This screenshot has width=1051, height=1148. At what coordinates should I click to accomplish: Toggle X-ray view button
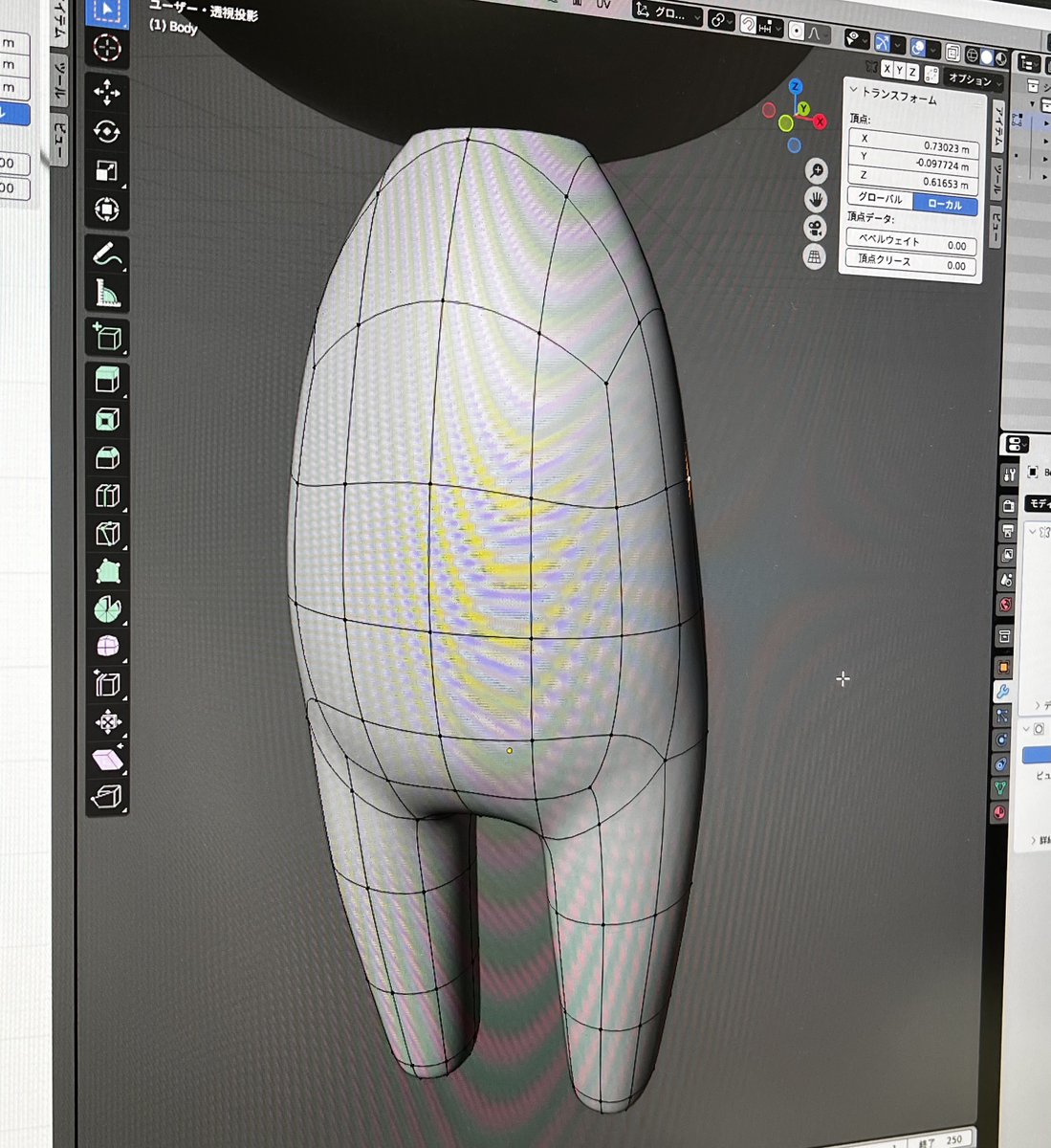tap(952, 52)
